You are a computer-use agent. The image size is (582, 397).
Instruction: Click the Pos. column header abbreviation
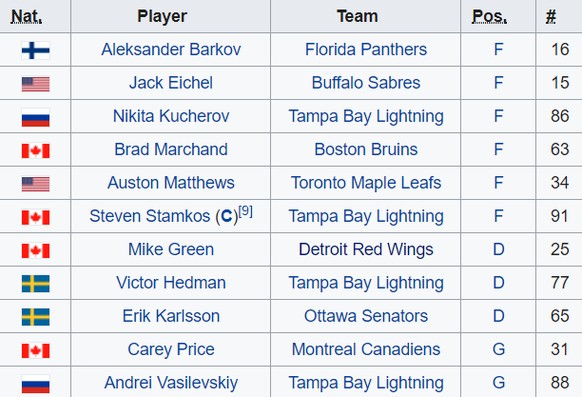point(489,16)
